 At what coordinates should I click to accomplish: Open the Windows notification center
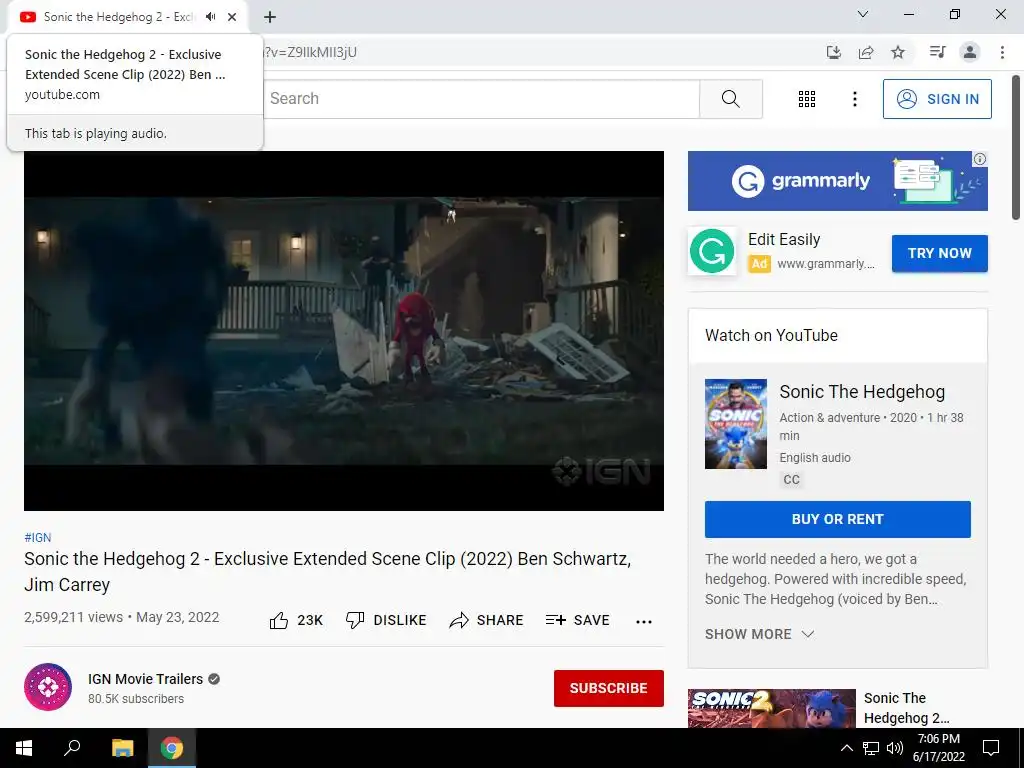coord(991,748)
